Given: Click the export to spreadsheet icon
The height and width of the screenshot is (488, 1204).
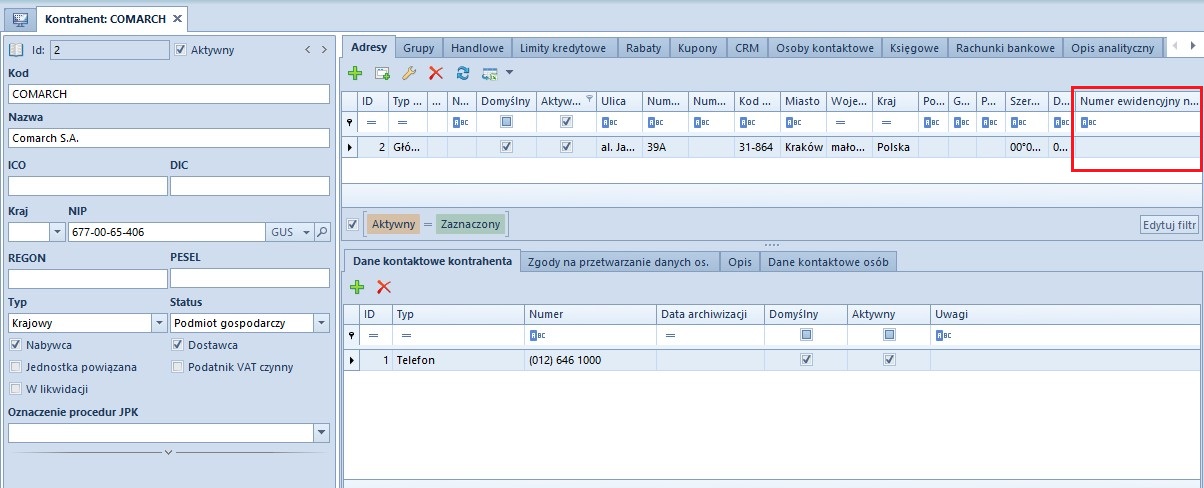Looking at the screenshot, I should [490, 73].
